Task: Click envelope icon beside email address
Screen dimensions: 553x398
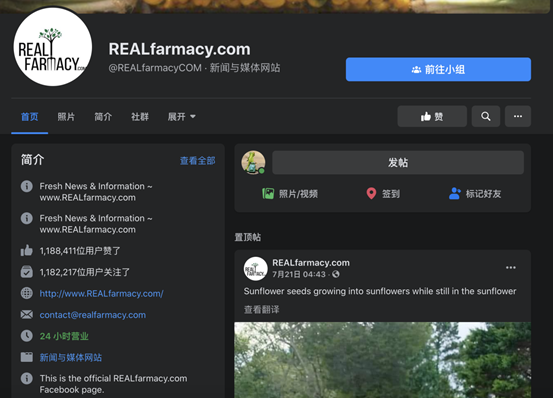Action: point(26,314)
